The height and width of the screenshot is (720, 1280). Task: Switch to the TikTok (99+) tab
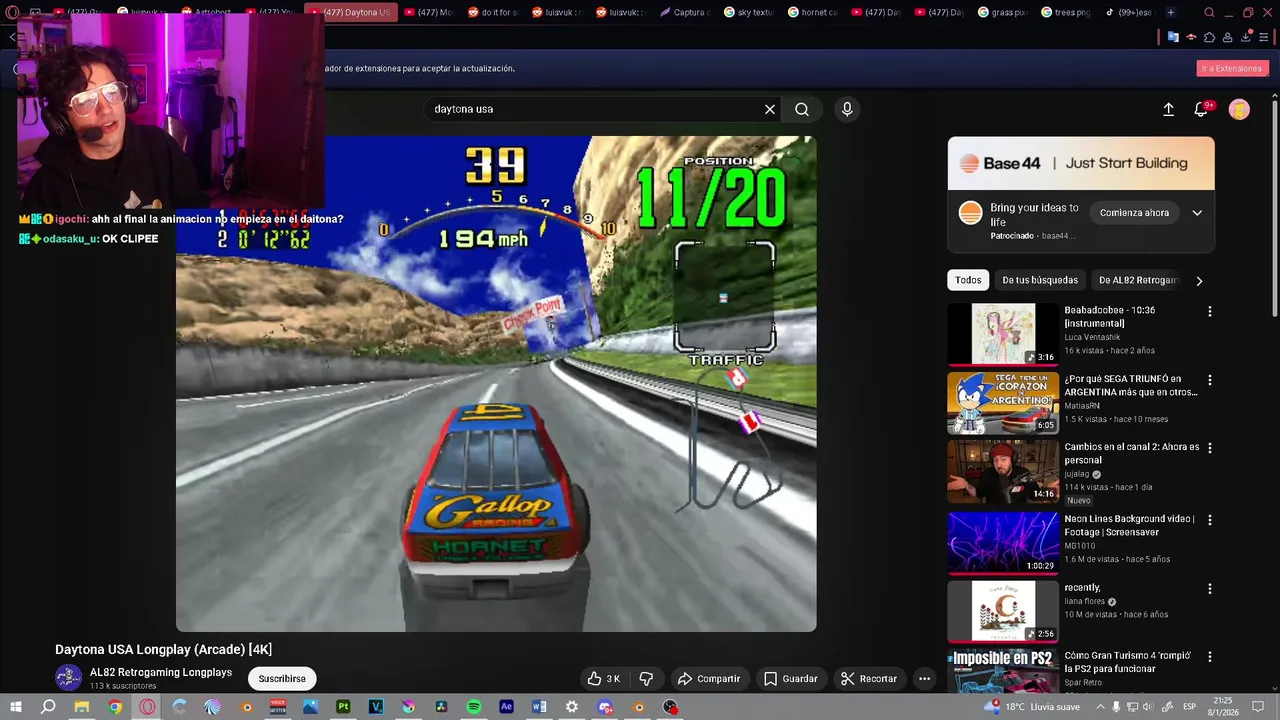[1130, 12]
